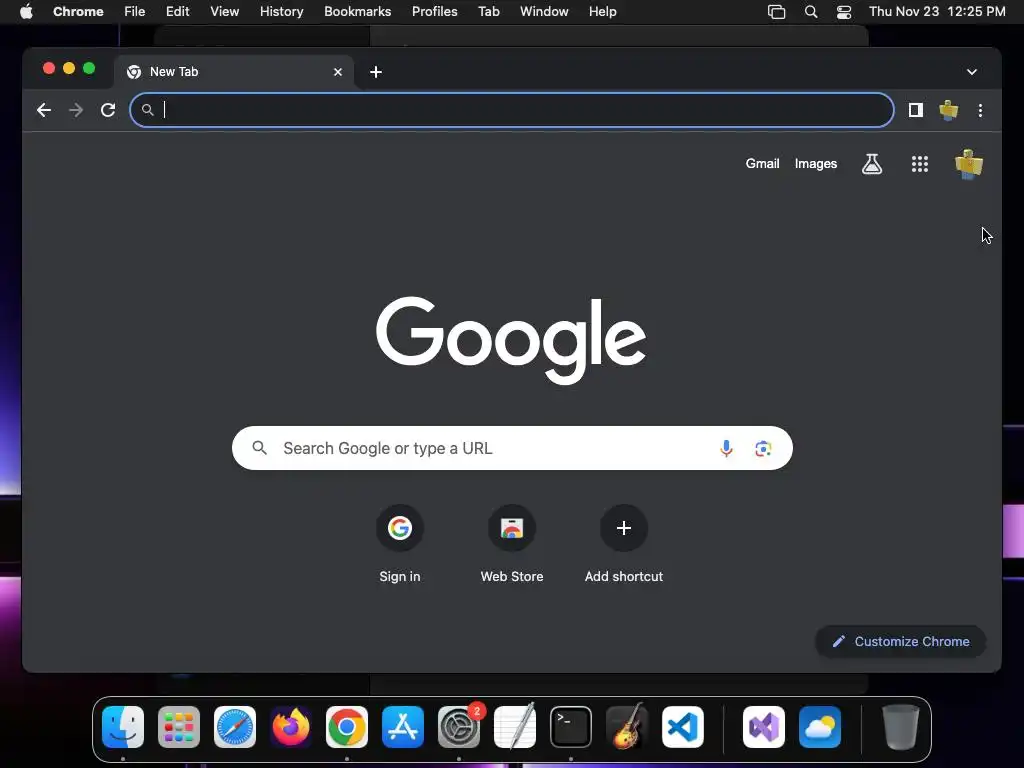Launch Safari from the Dock
The image size is (1024, 768).
tap(235, 727)
